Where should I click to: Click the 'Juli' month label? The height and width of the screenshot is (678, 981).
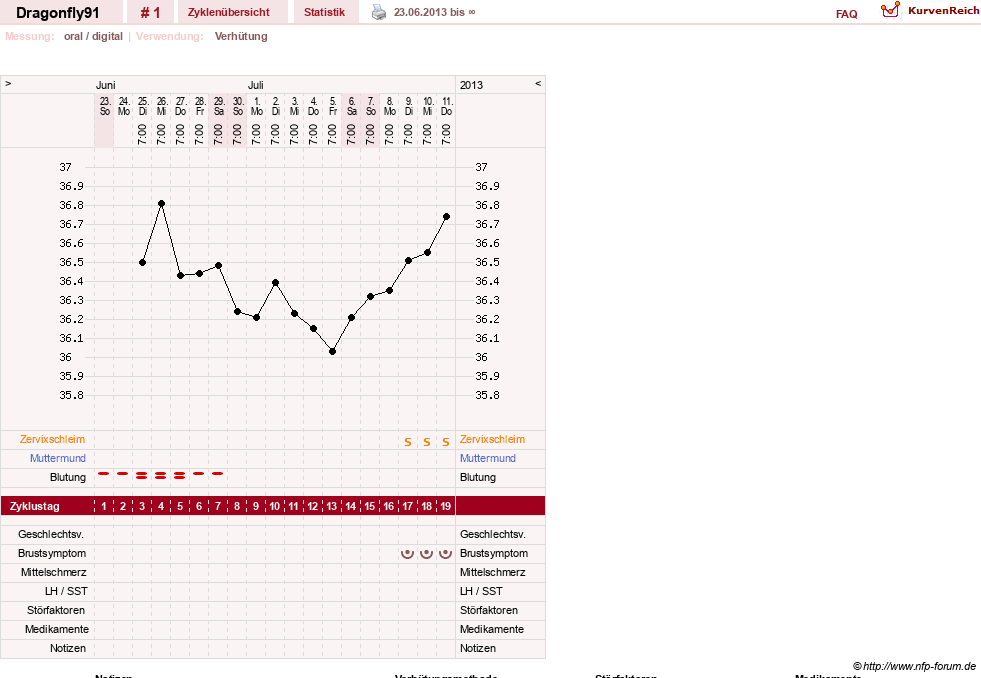tap(255, 85)
